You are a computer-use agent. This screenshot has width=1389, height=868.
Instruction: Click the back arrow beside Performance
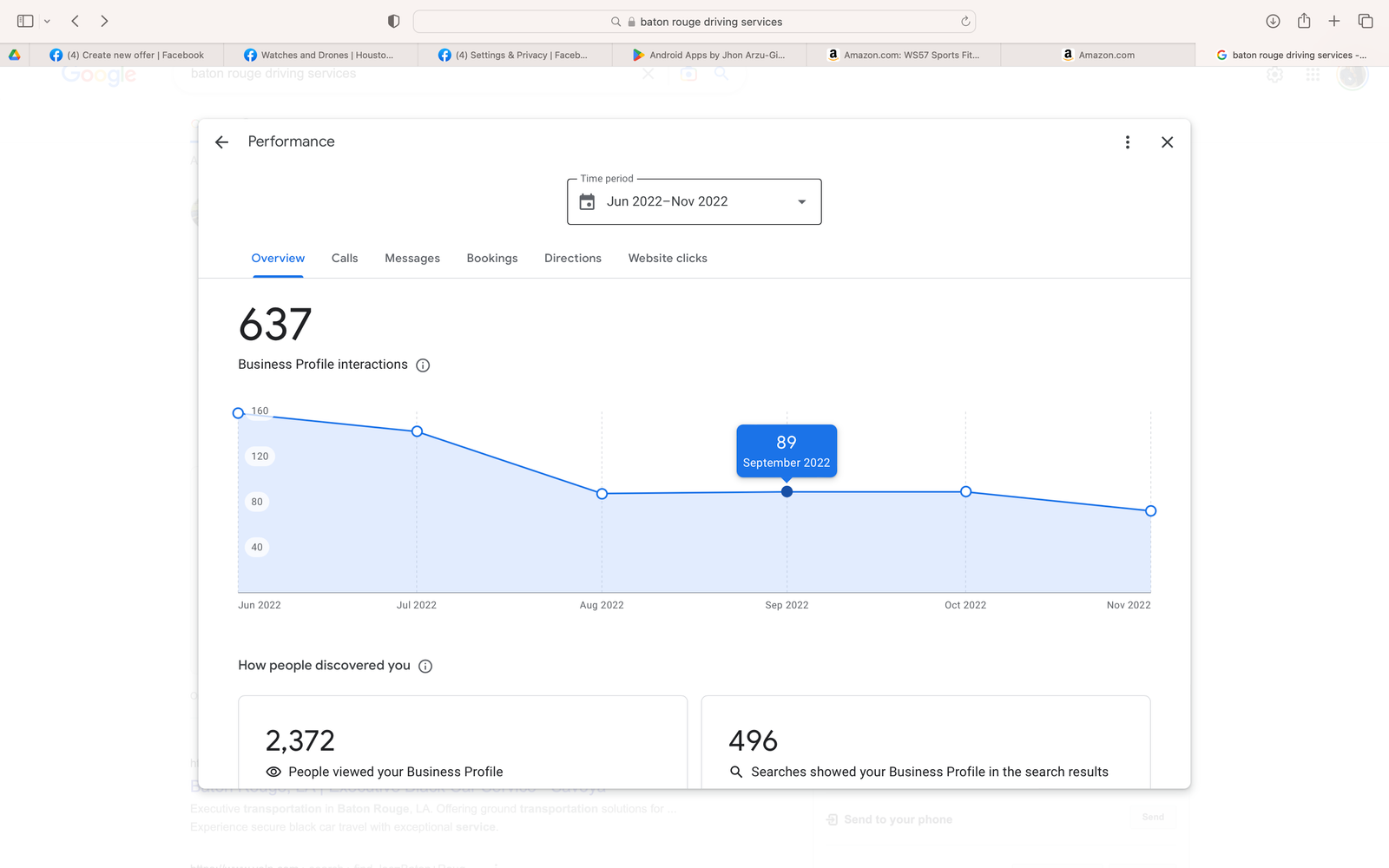tap(222, 142)
